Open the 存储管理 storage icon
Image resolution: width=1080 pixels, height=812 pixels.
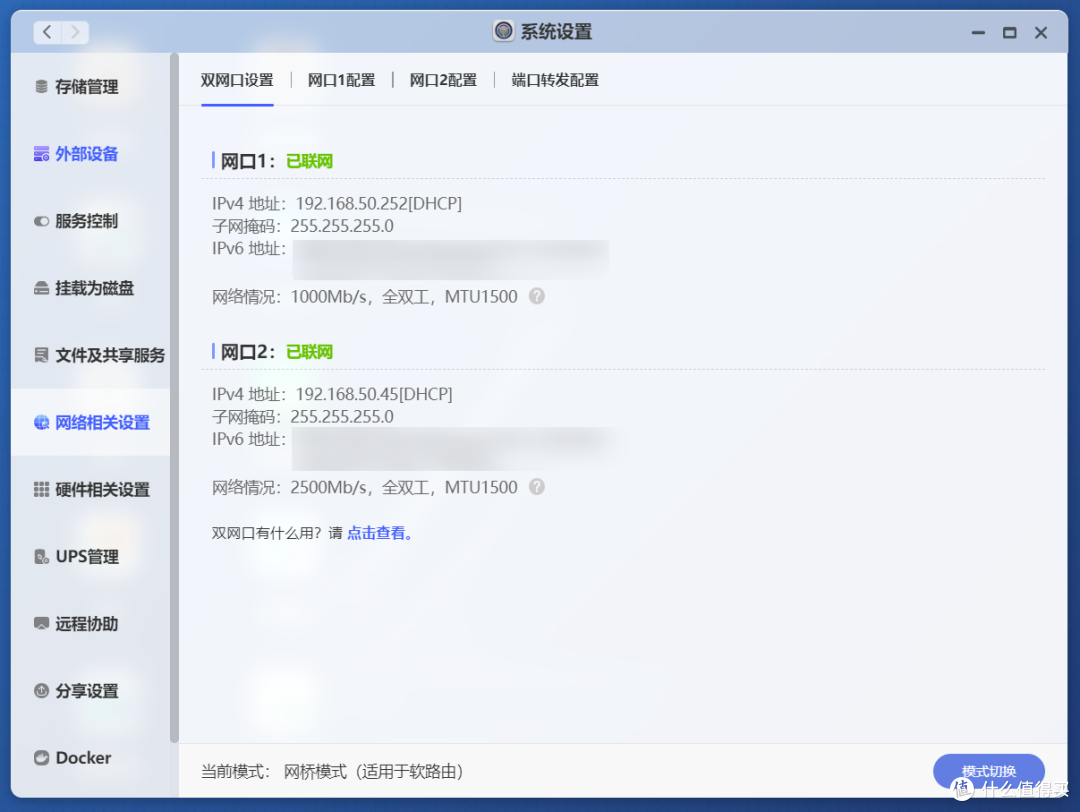(x=41, y=87)
